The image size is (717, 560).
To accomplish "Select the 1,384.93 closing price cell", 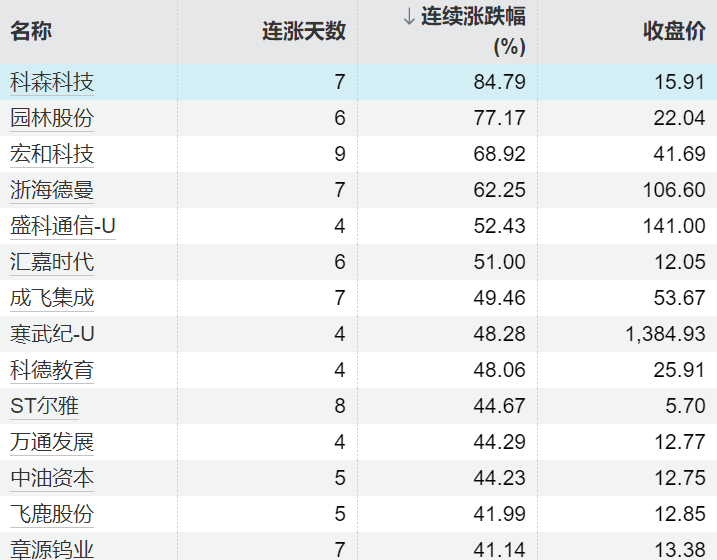I will [666, 334].
